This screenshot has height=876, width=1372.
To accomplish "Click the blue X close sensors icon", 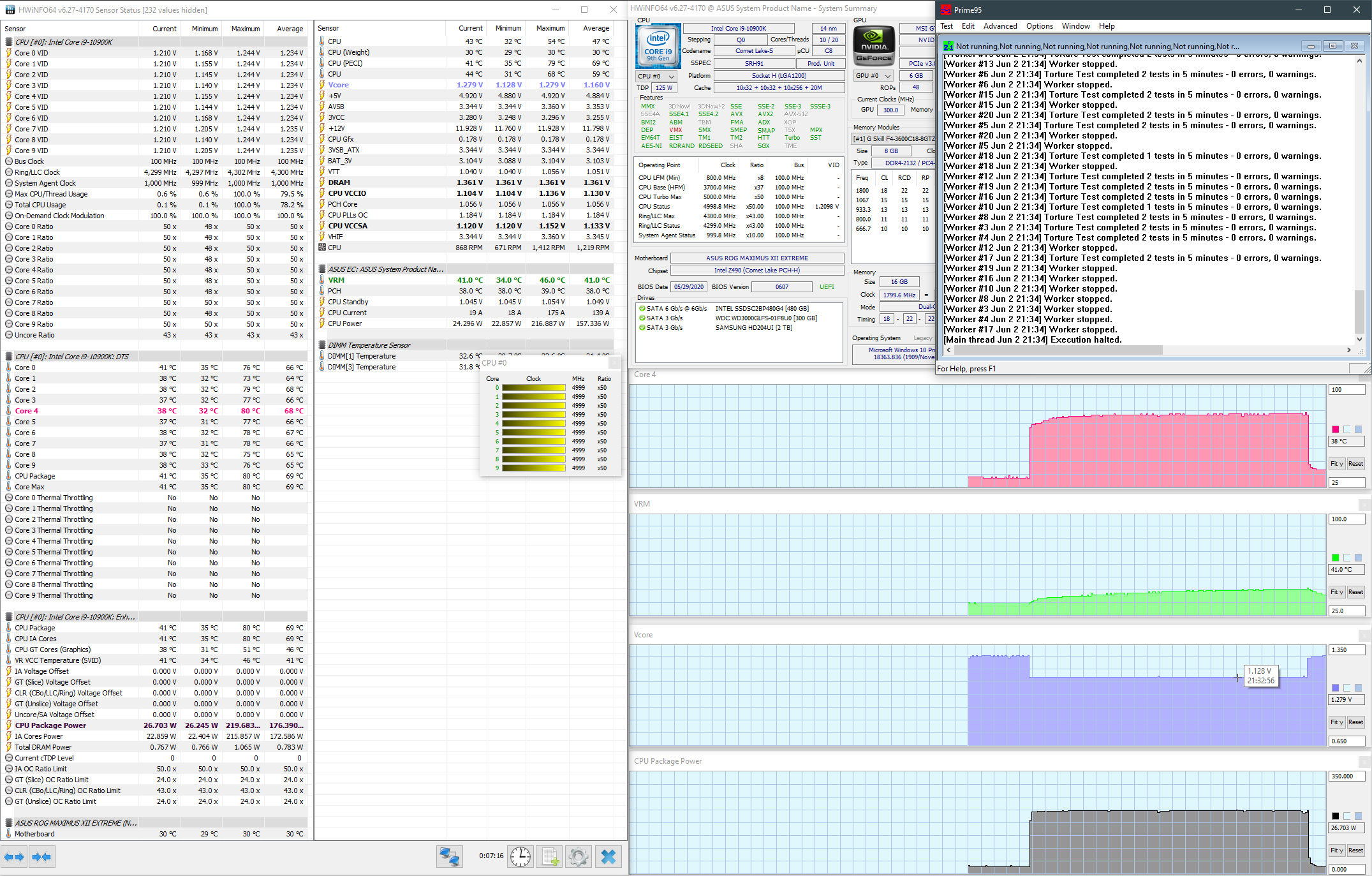I will click(x=609, y=857).
